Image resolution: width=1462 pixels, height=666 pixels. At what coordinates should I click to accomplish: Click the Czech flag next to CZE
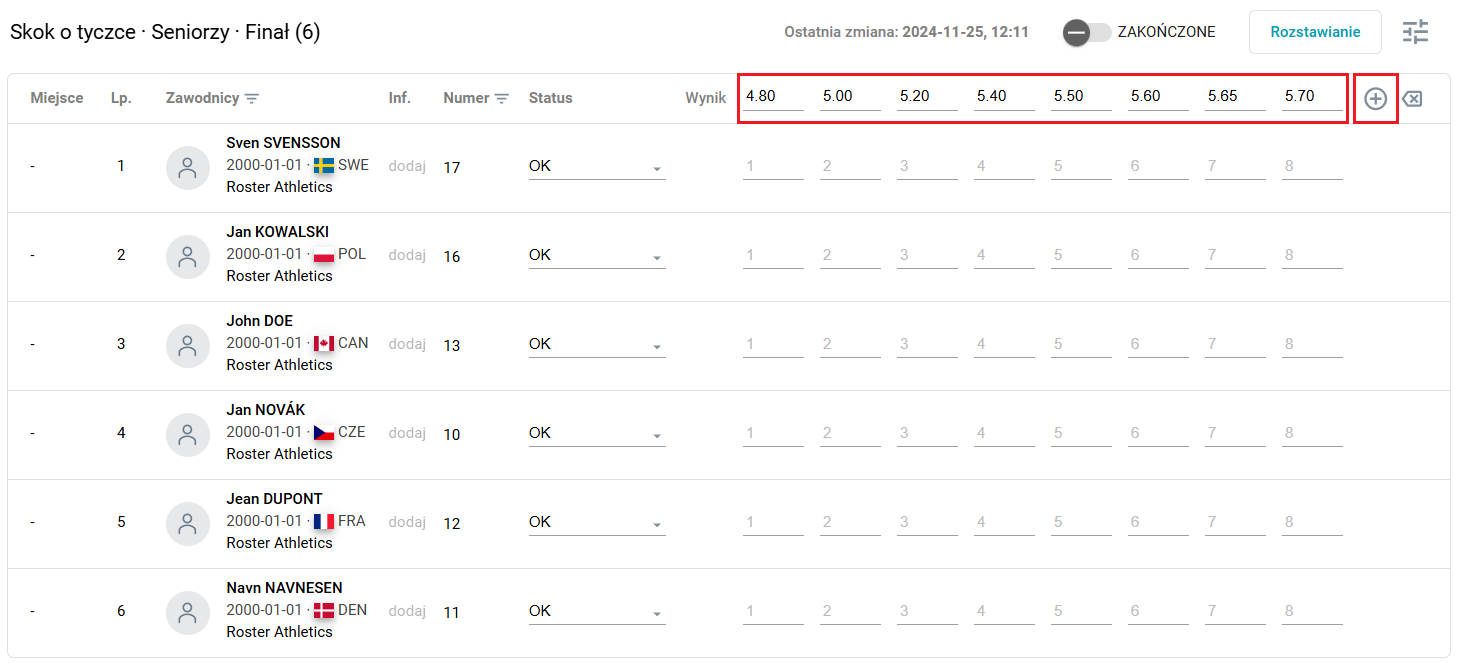point(324,433)
